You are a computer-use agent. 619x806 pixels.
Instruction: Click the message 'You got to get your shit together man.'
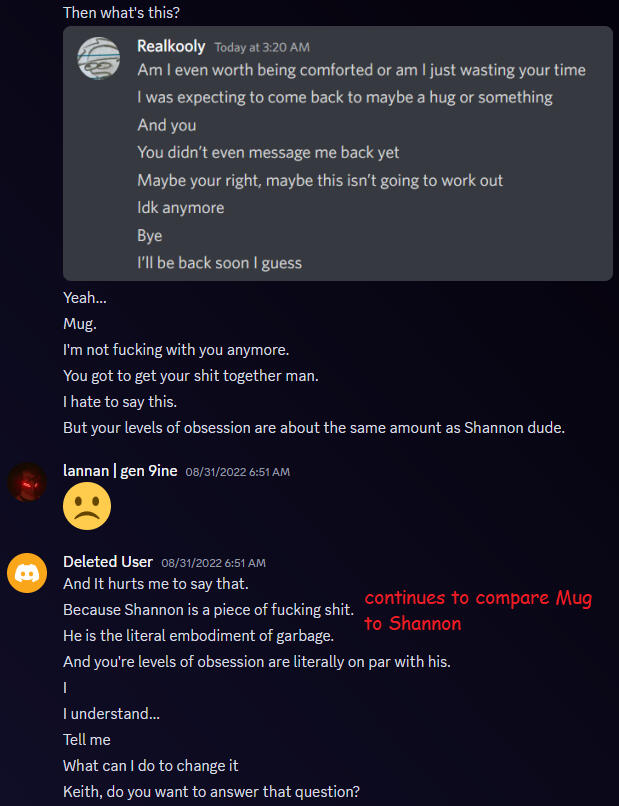pos(191,376)
